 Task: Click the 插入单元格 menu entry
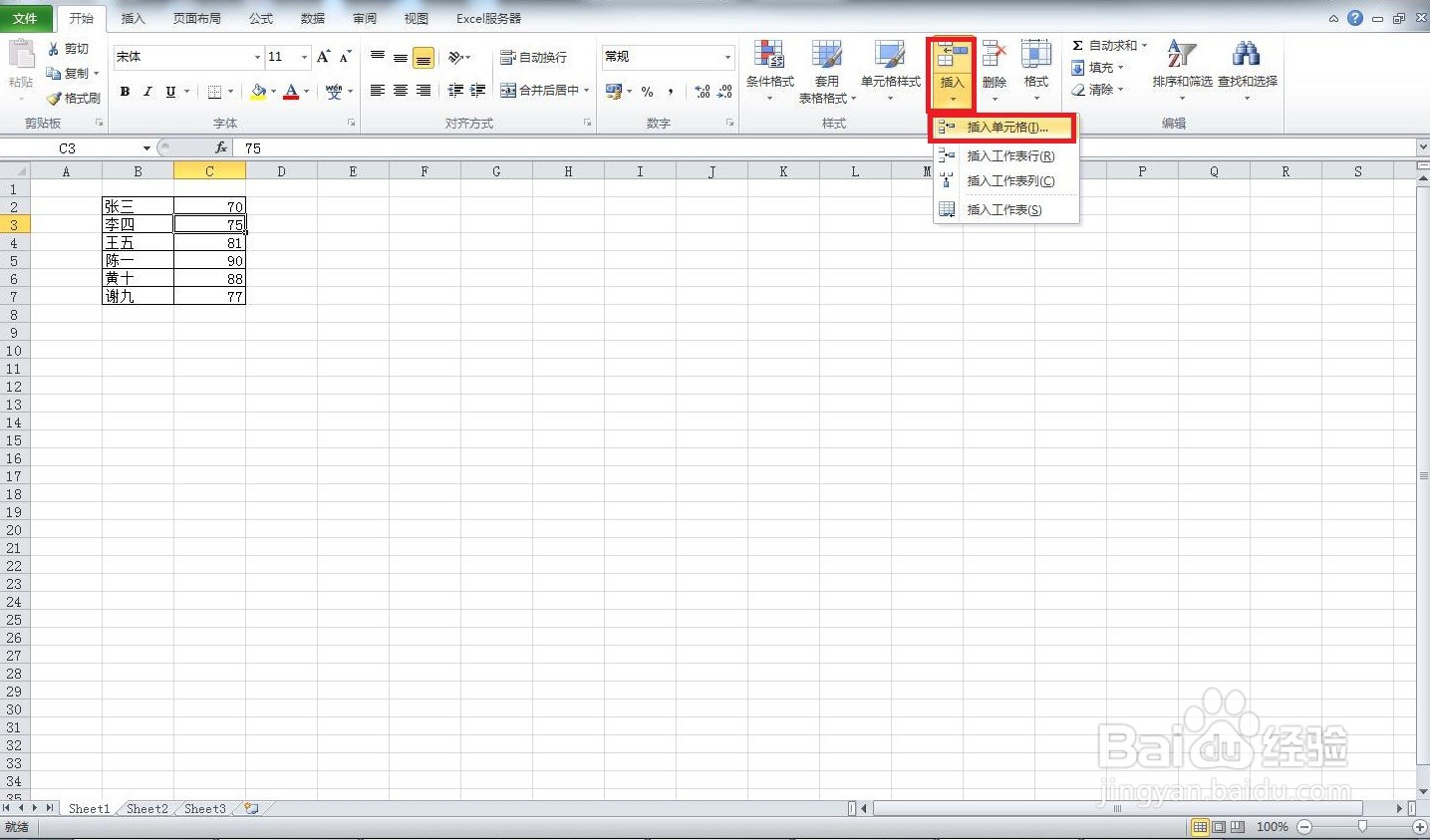1006,128
